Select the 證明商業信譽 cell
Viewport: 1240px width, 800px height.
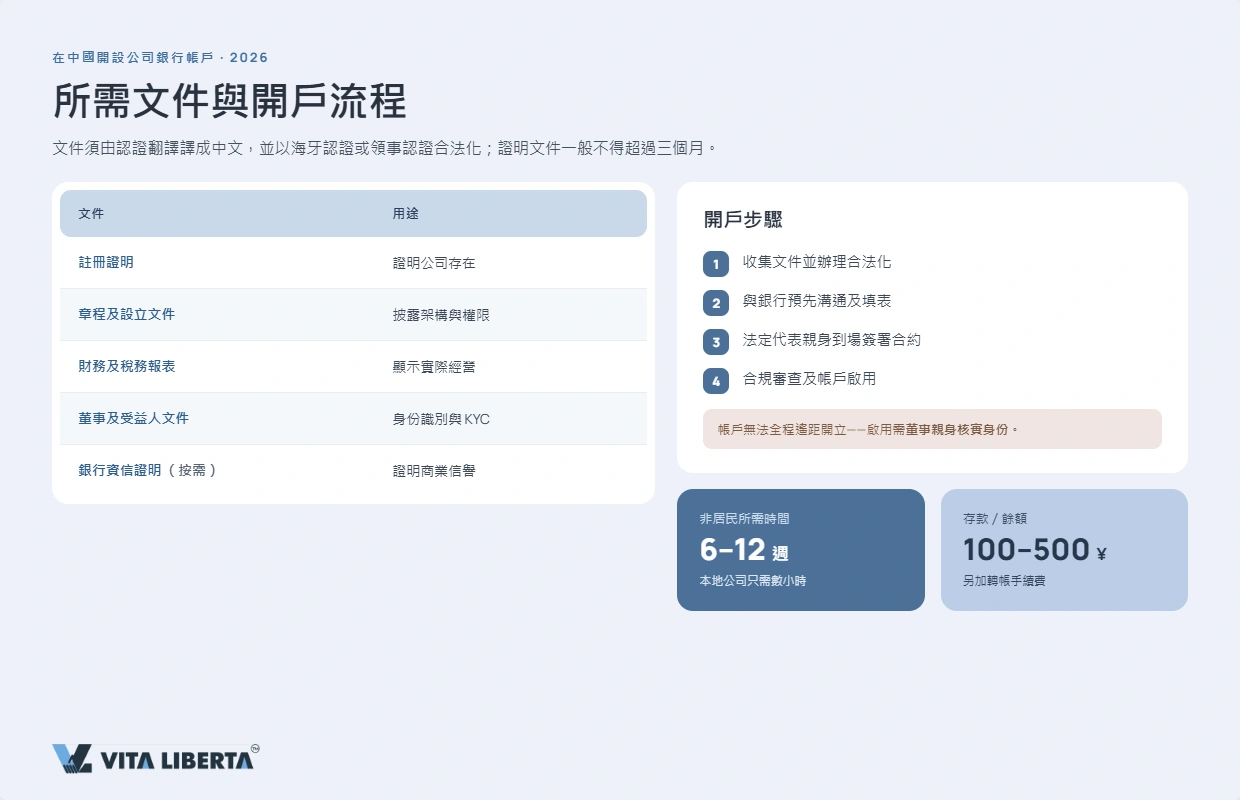pyautogui.click(x=434, y=470)
